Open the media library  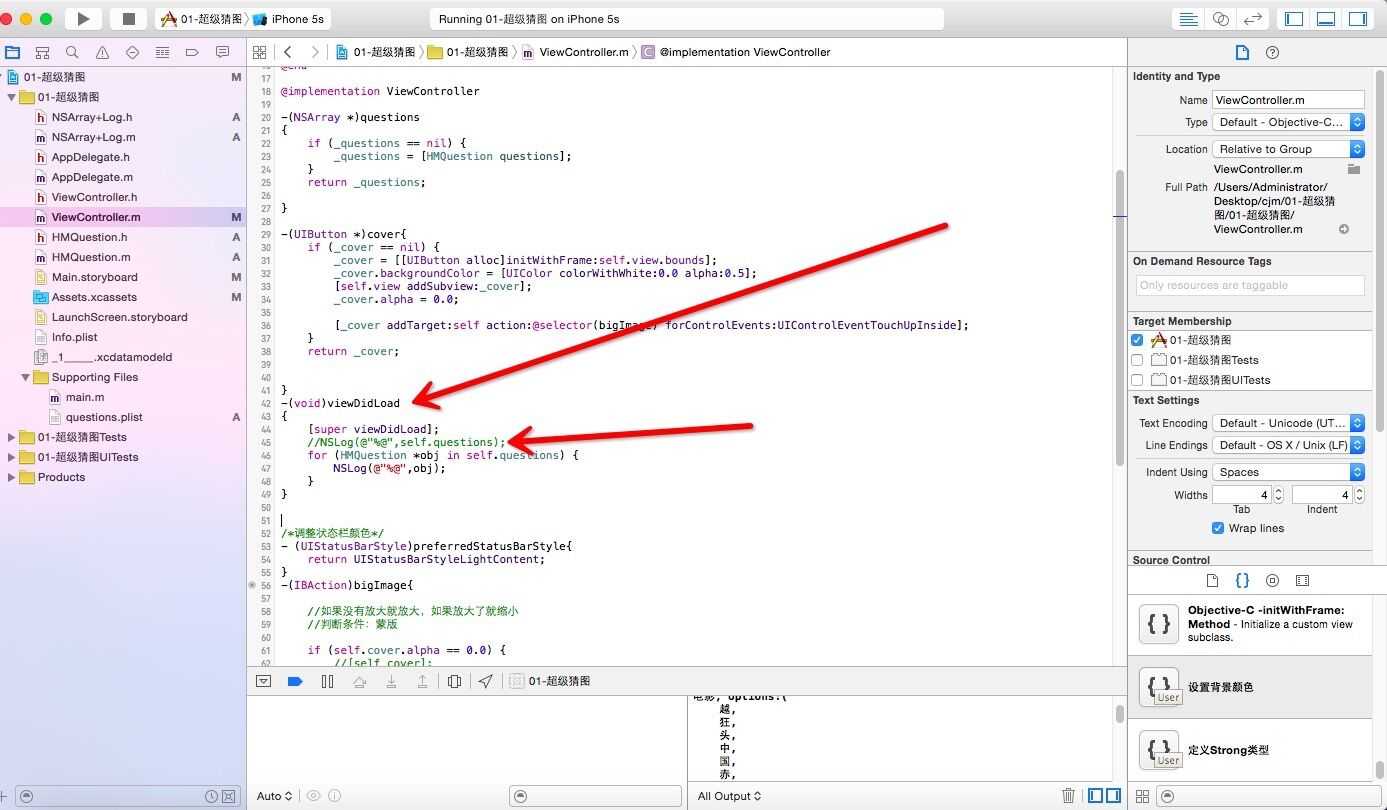point(1302,580)
